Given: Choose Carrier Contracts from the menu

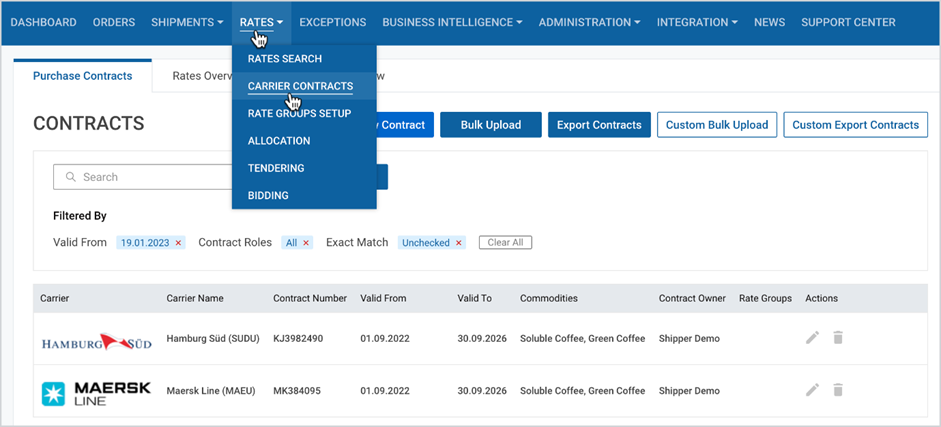Looking at the screenshot, I should click(304, 86).
